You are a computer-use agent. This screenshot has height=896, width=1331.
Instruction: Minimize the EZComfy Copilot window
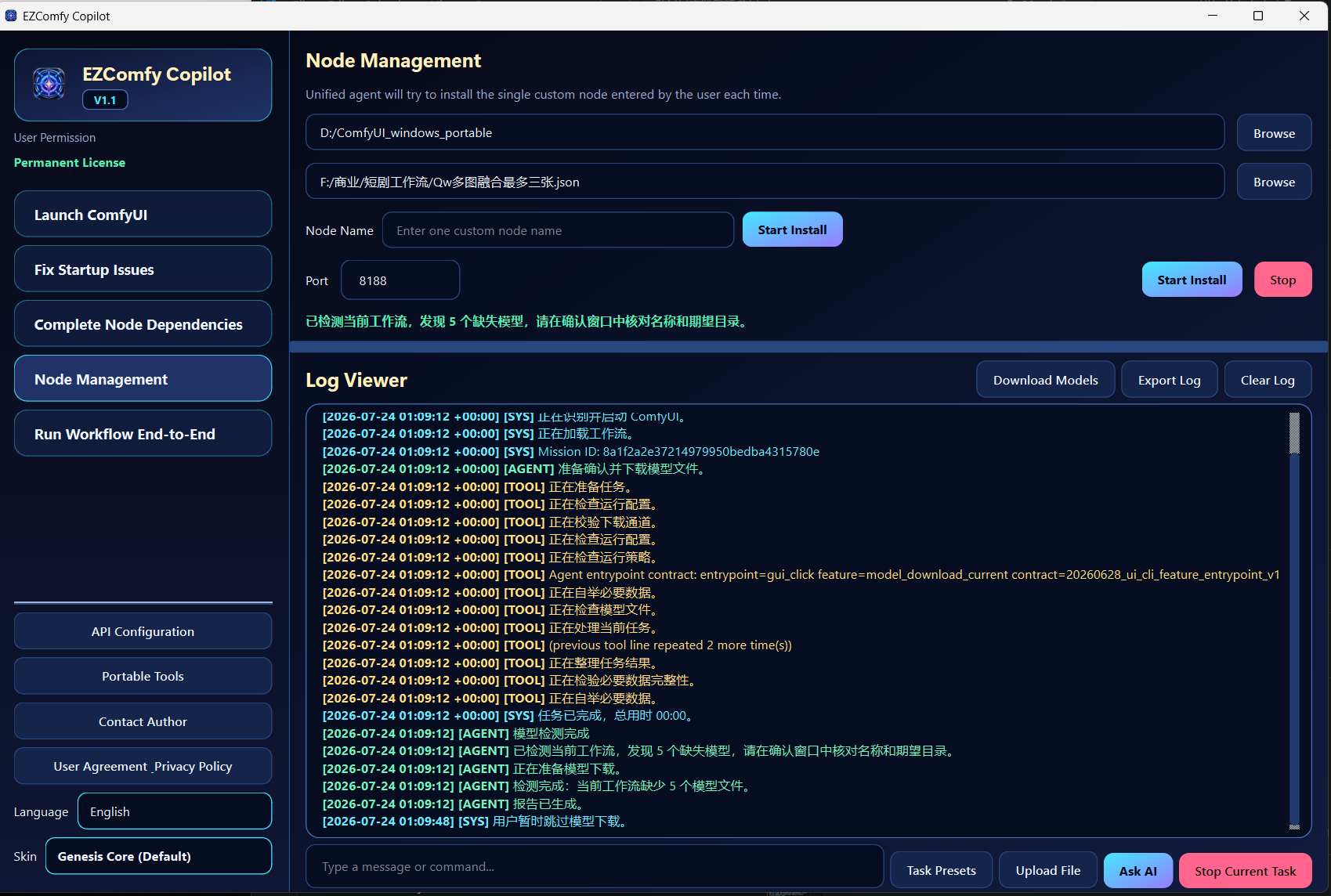coord(1213,16)
